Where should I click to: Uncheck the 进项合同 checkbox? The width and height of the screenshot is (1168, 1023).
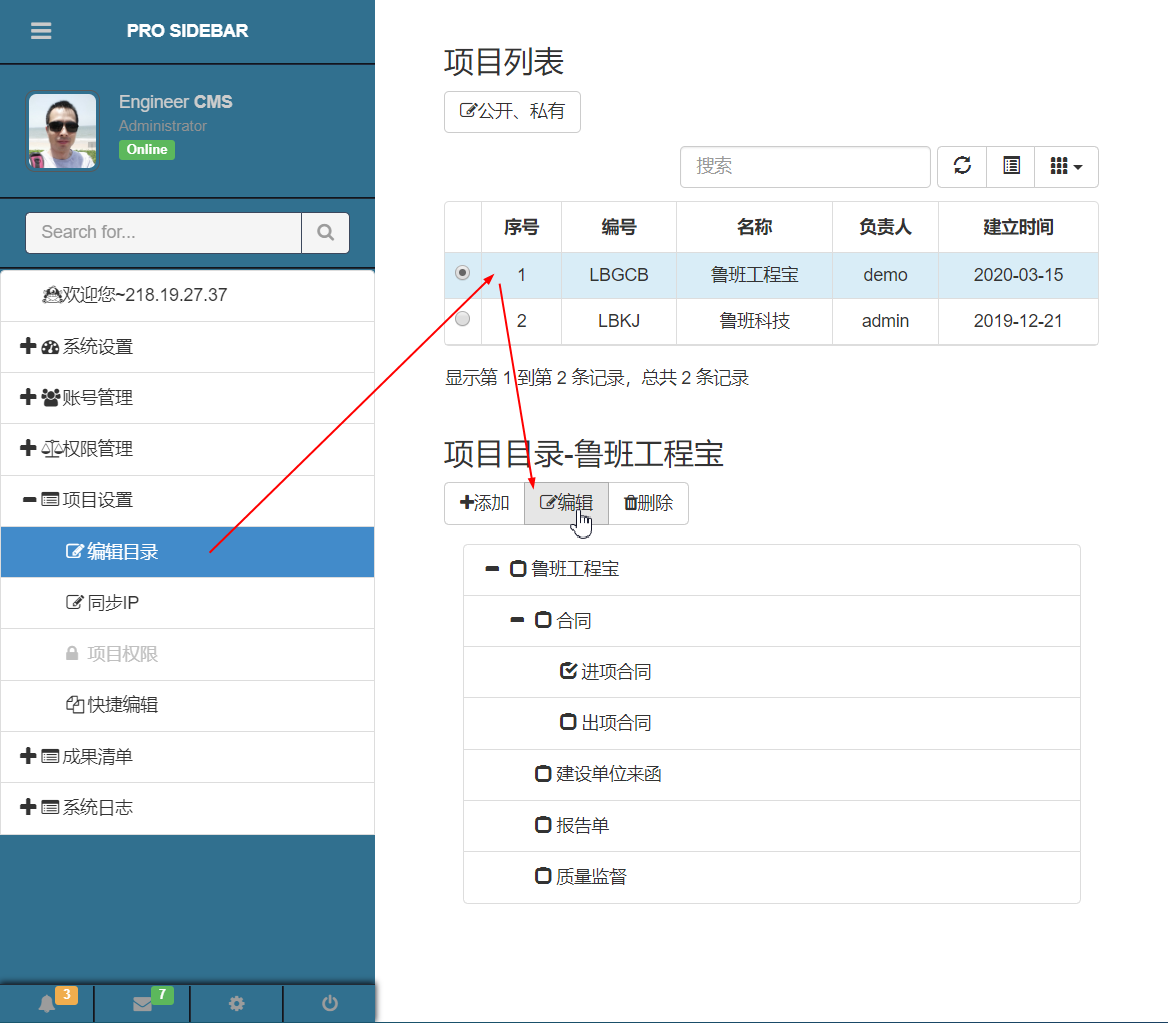point(569,671)
